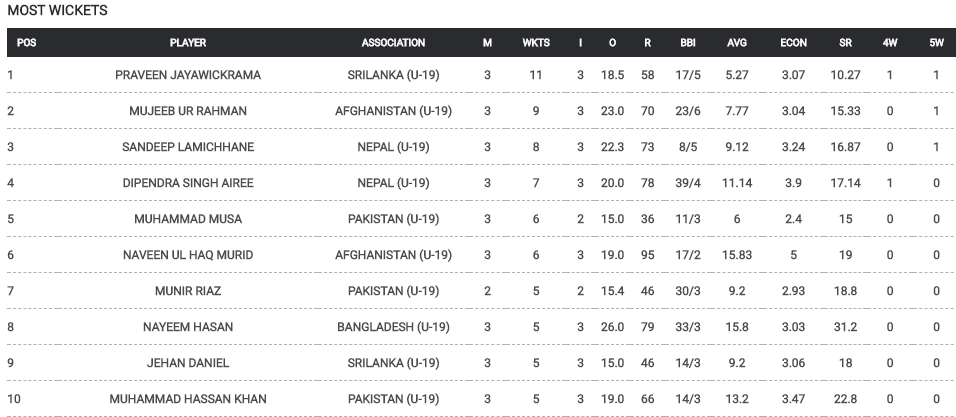Open Dipendra Singh Airee profile
The width and height of the screenshot is (956, 417).
[x=188, y=183]
